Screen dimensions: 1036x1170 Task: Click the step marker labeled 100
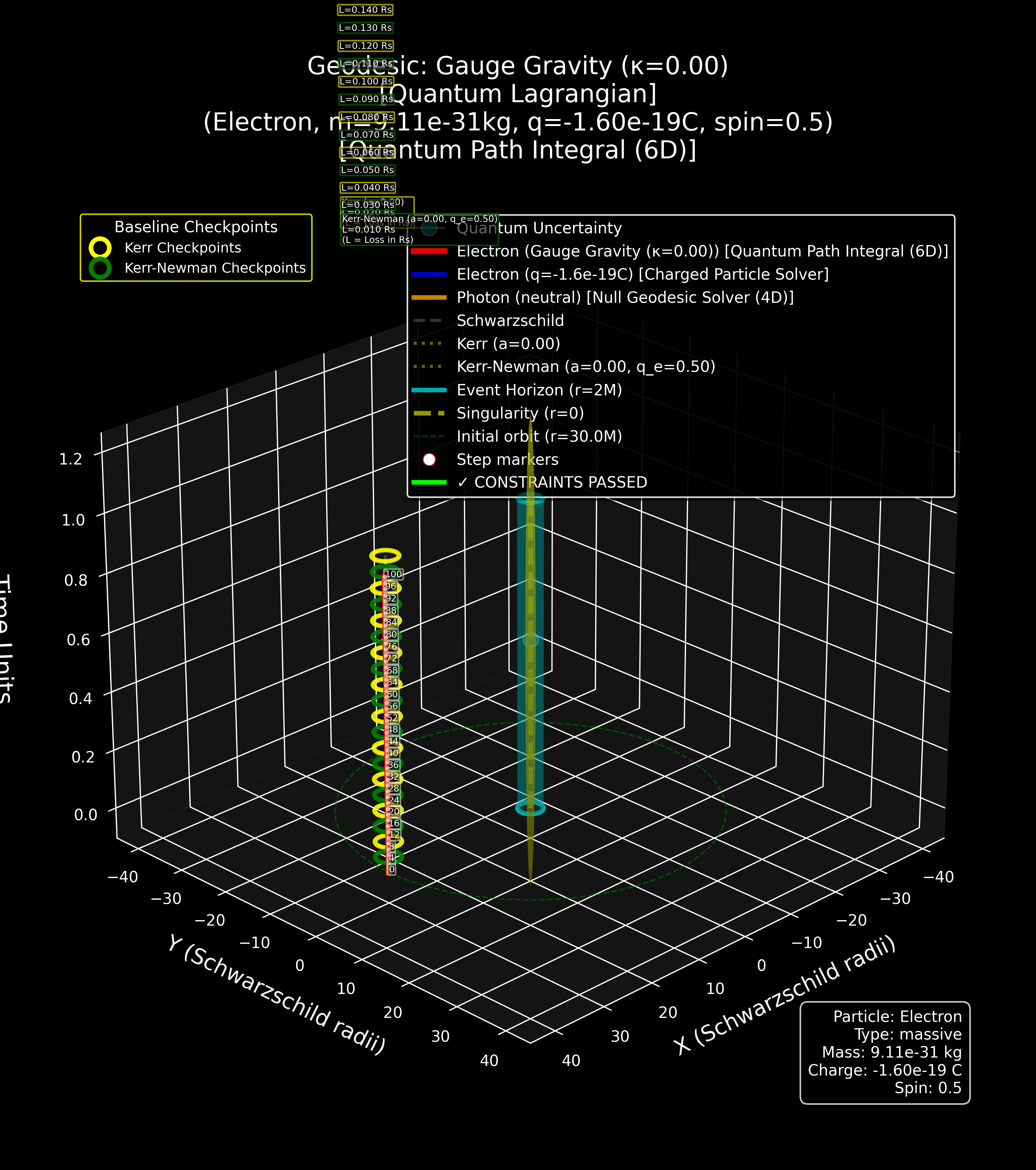click(x=394, y=574)
